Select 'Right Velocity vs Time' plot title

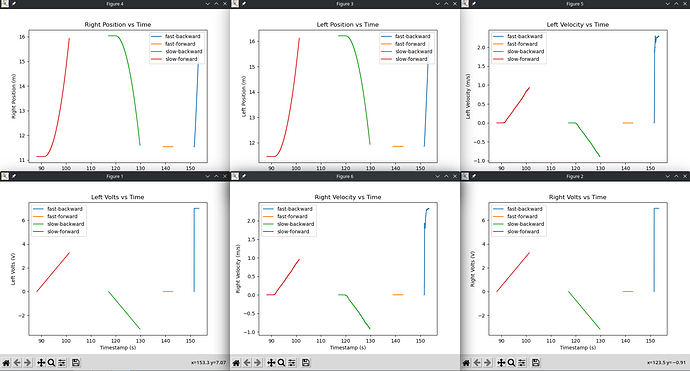point(348,197)
